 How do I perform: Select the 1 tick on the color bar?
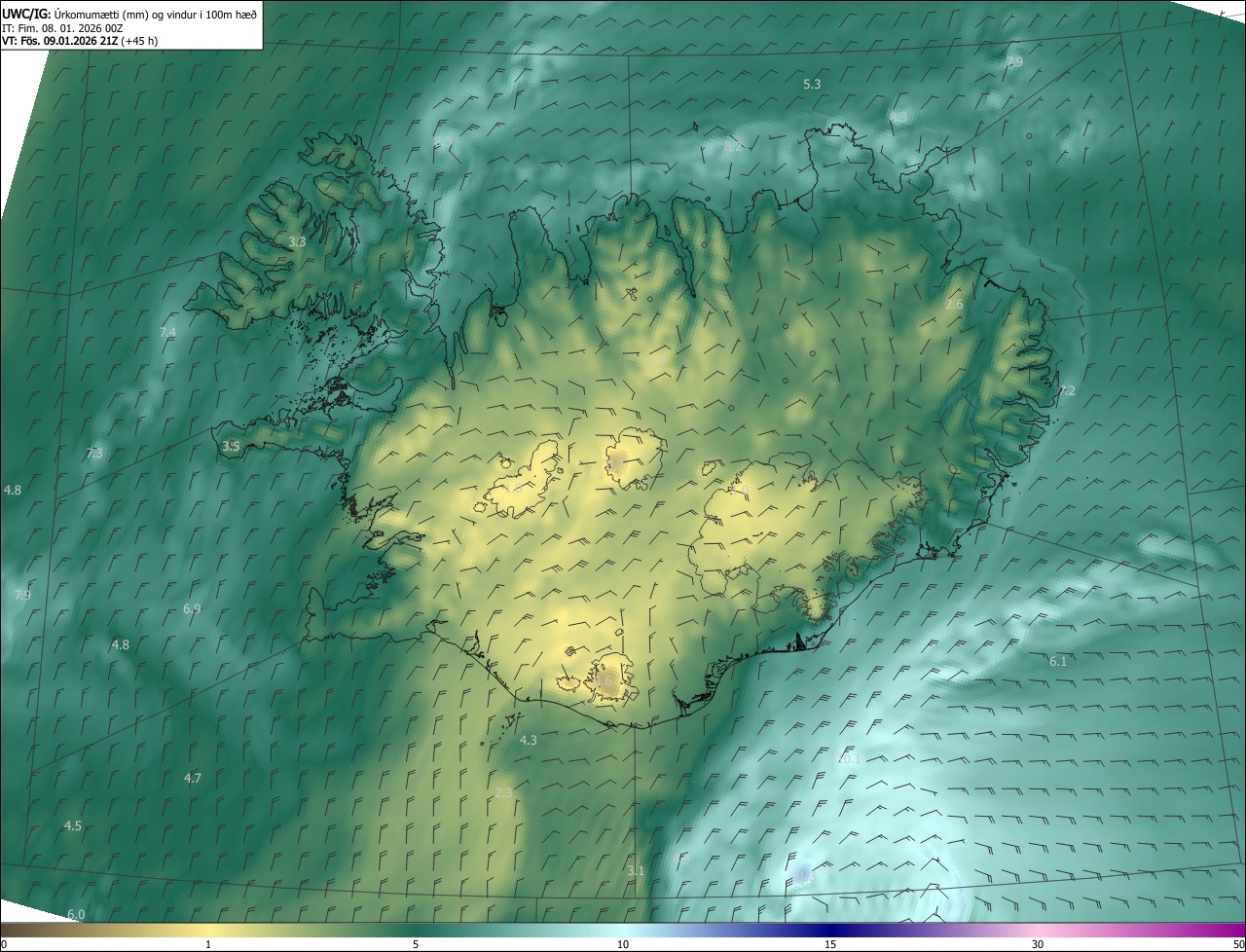pos(208,944)
